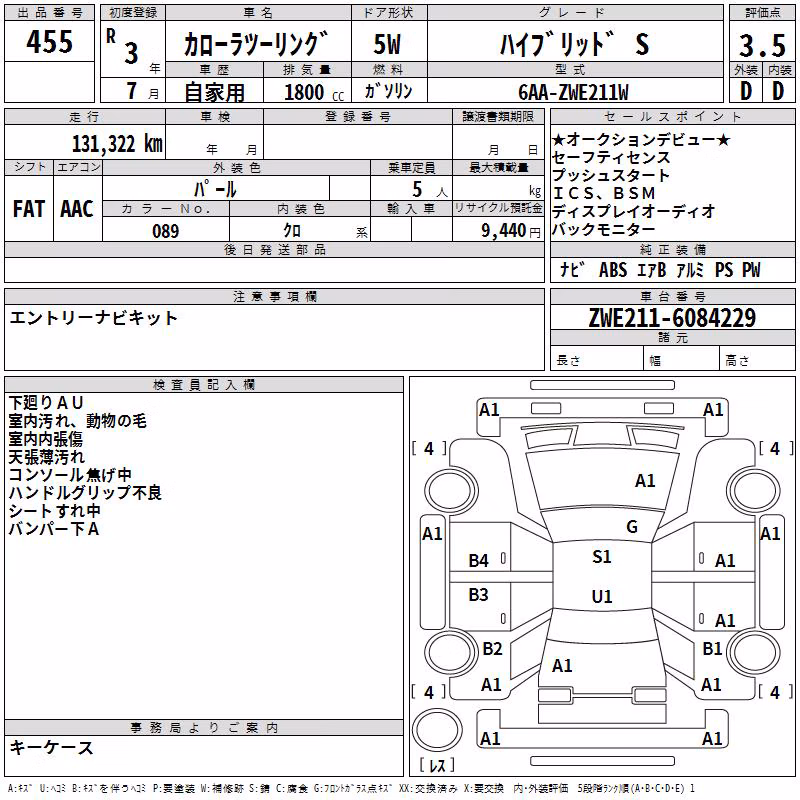Select the ★オークションデビュー★ sales point
This screenshot has height=800, width=800.
point(641,139)
